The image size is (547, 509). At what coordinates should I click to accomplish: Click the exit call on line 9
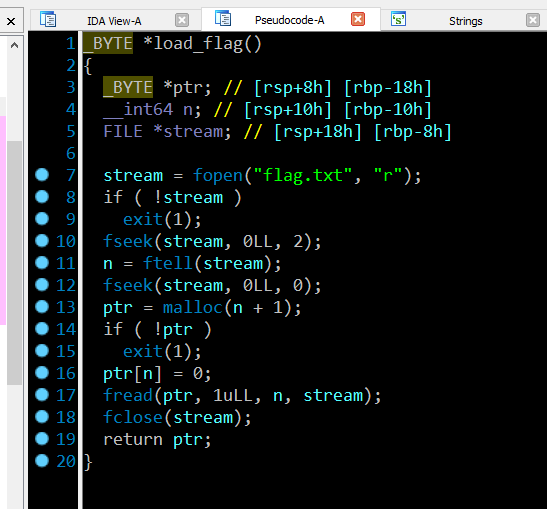[x=143, y=219]
